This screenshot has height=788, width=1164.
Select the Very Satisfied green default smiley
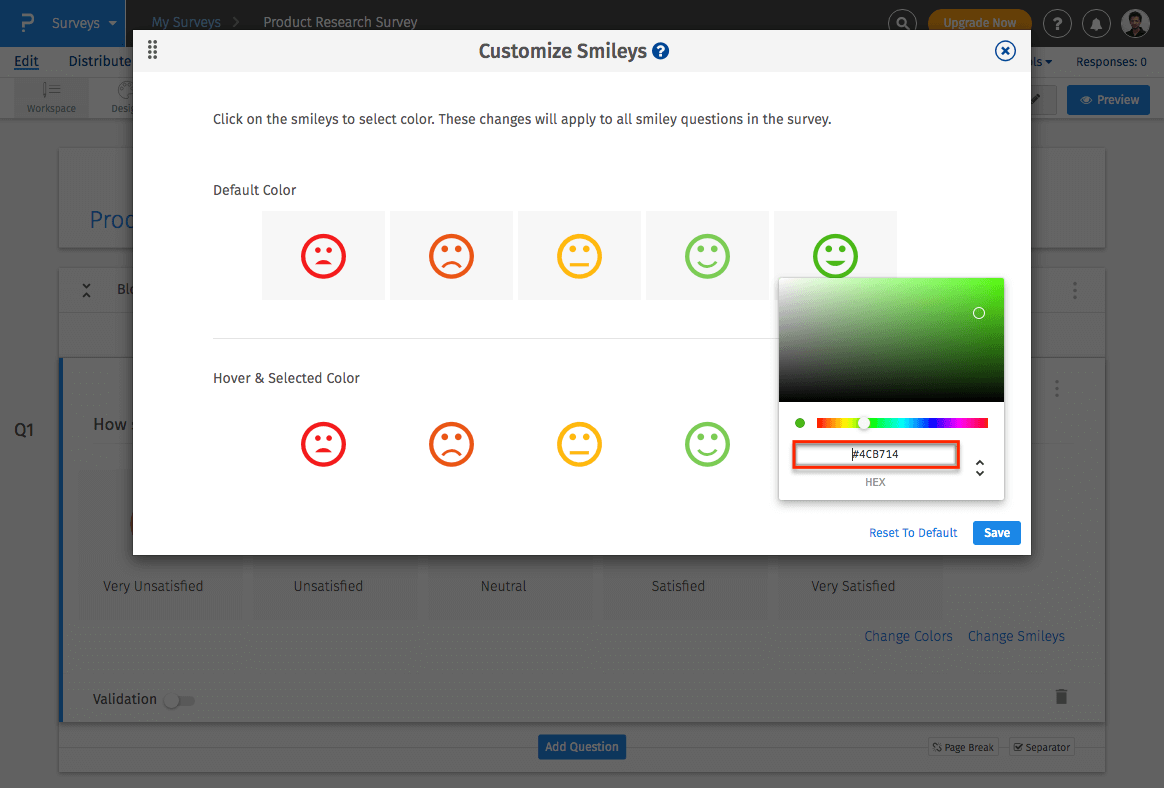[x=835, y=255]
